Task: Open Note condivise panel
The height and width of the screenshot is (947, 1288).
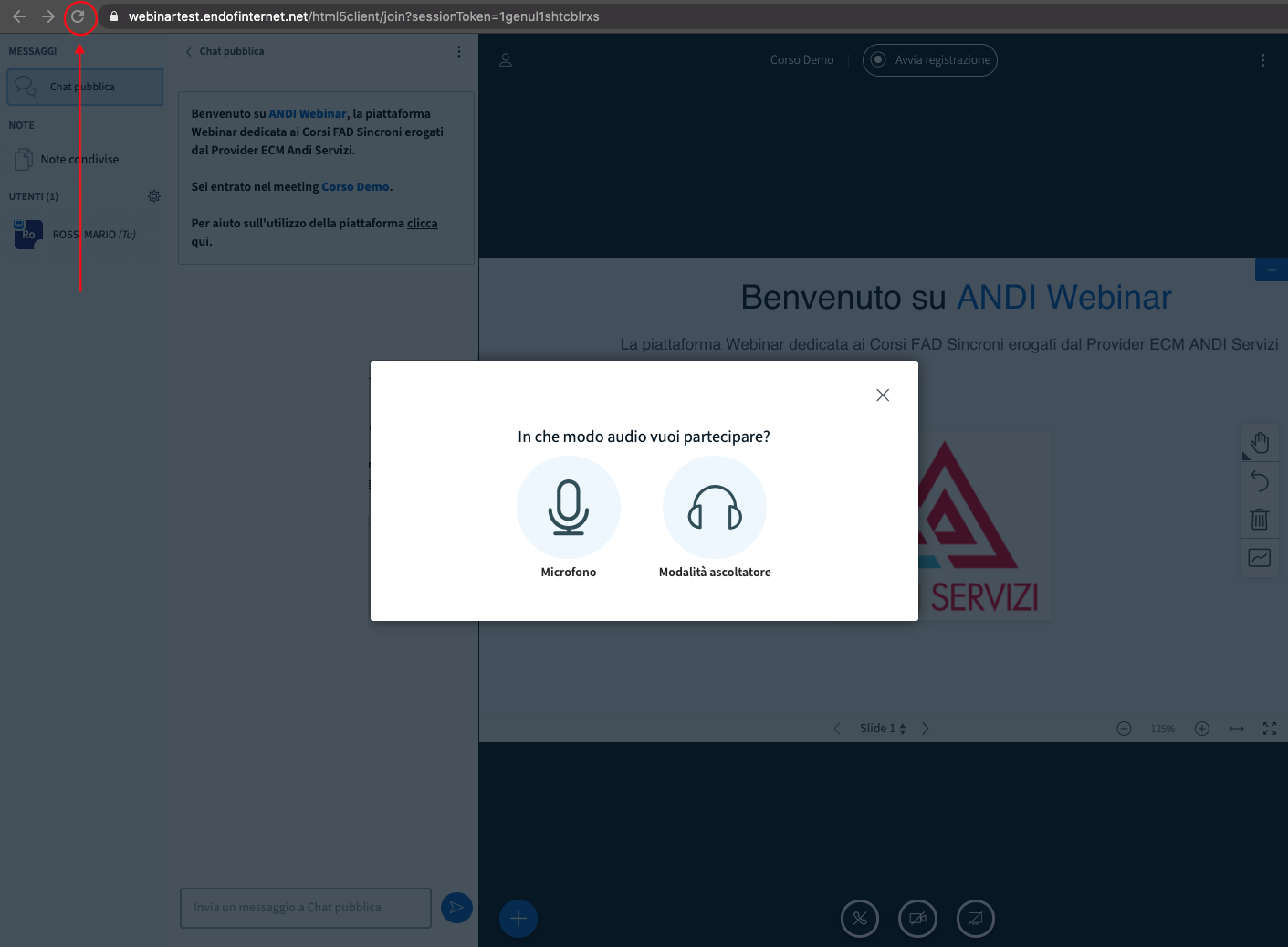Action: pos(79,160)
